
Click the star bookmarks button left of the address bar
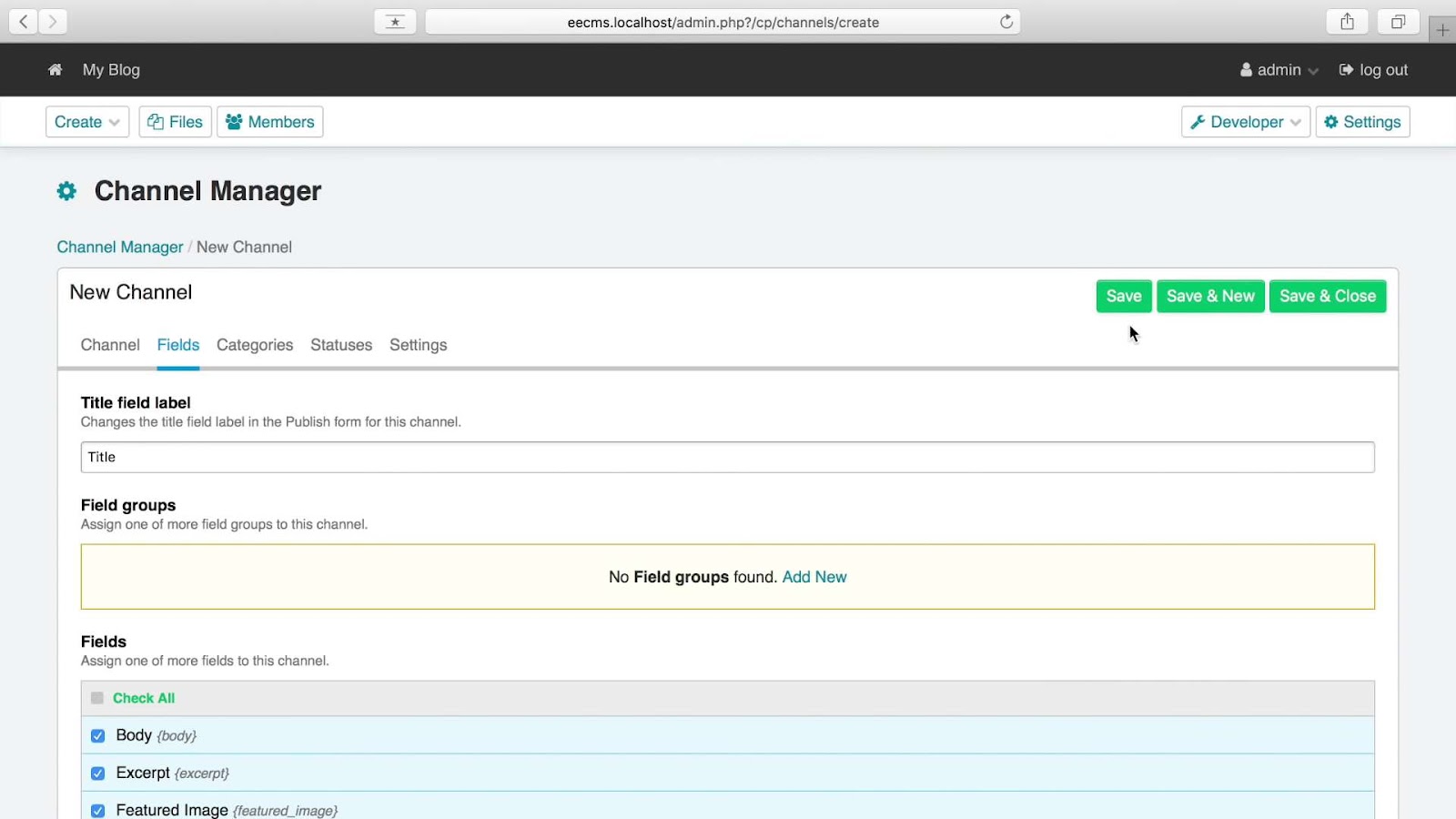395,22
